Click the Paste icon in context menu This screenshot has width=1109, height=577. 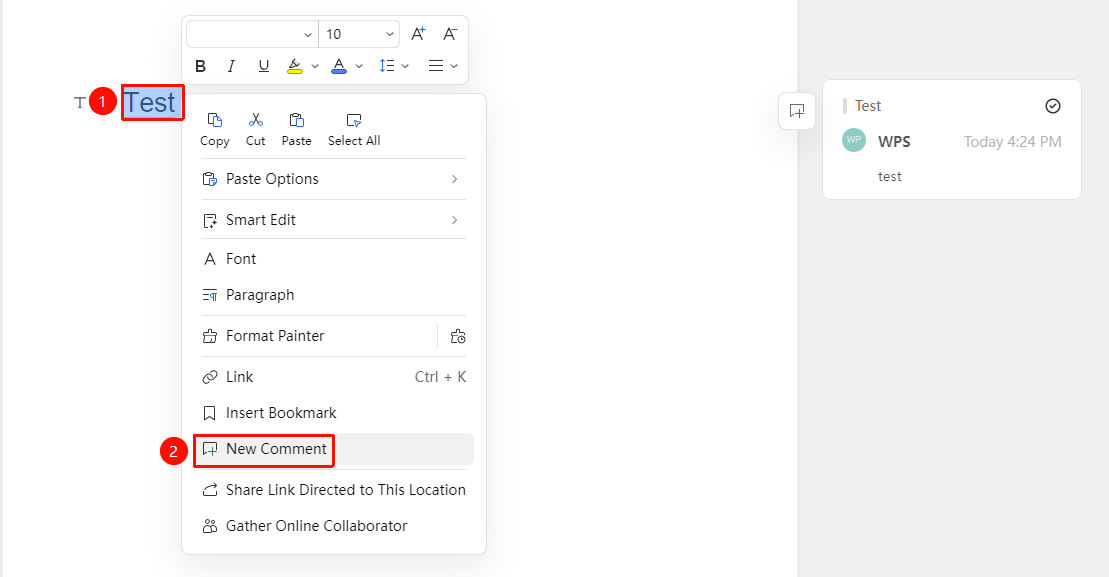297,120
